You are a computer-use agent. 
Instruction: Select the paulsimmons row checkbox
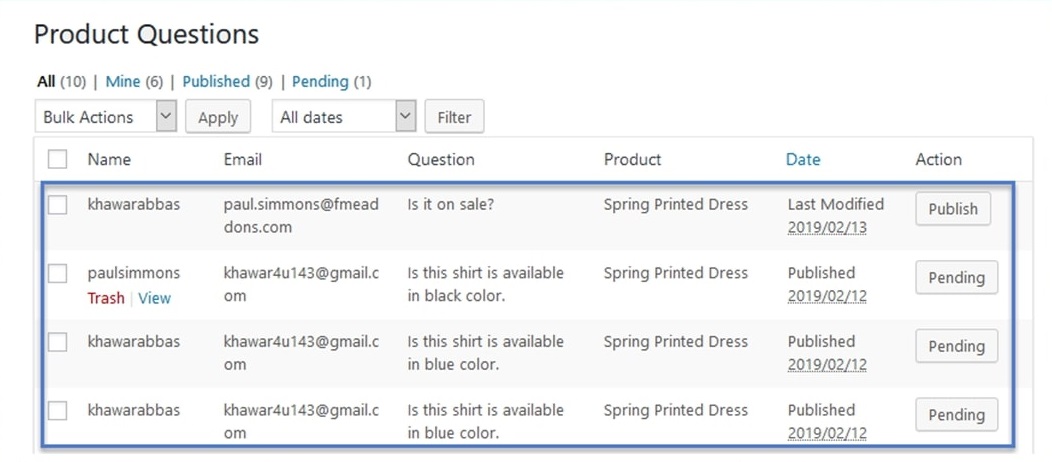58,274
